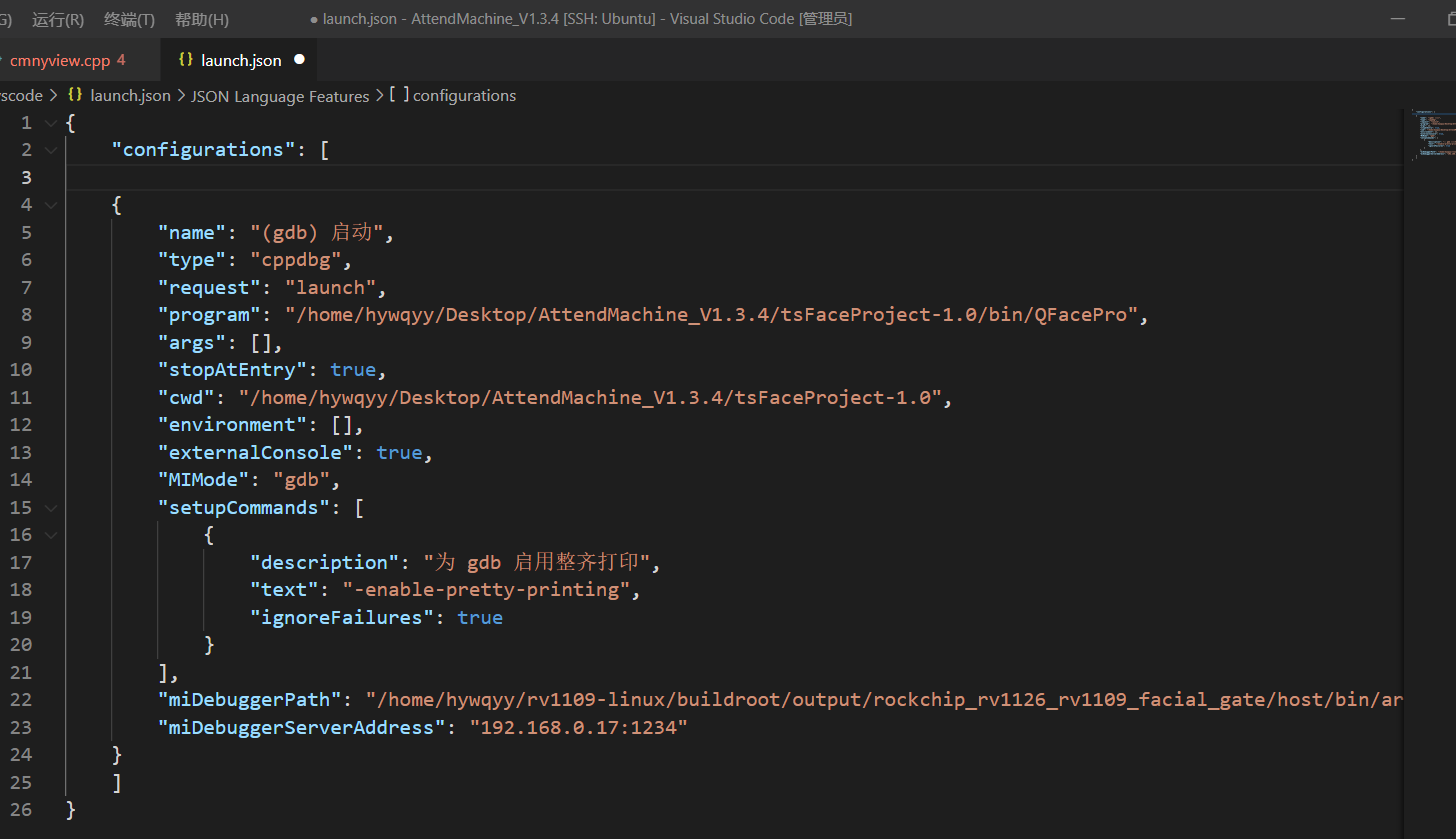Click the braces icon in breadcrumb
This screenshot has height=839, width=1456.
(x=75, y=96)
